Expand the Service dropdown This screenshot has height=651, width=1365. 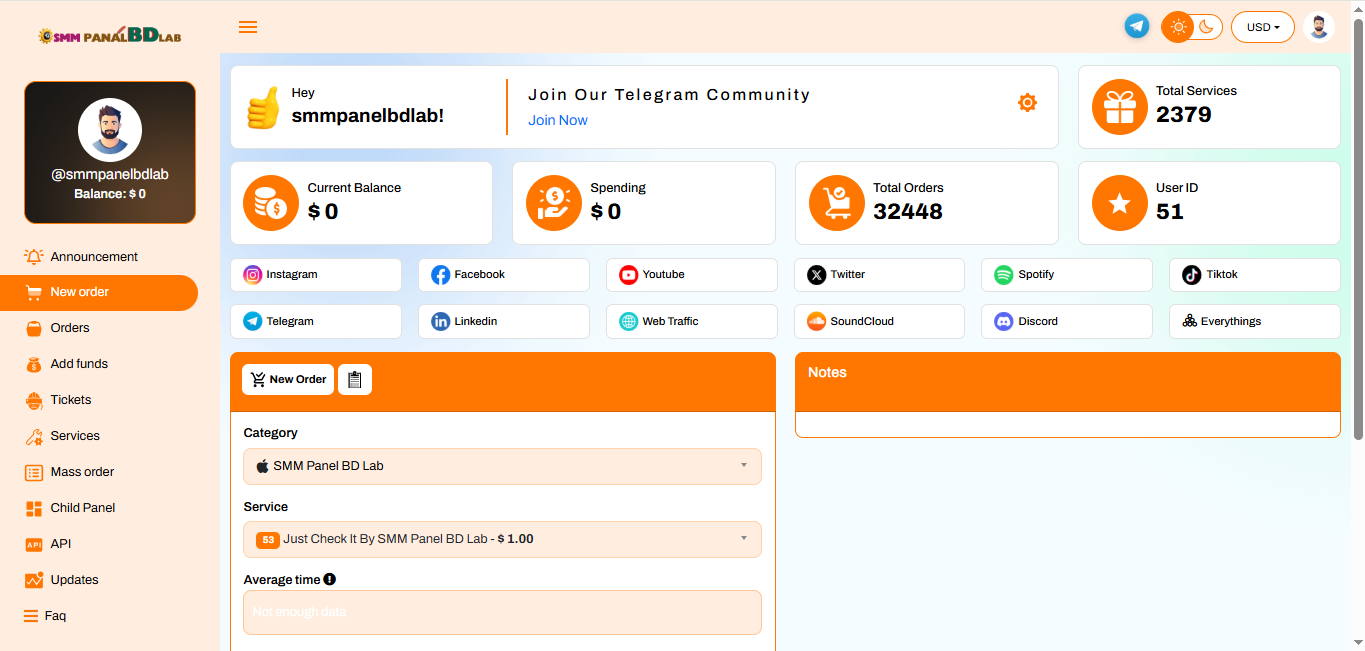[502, 539]
